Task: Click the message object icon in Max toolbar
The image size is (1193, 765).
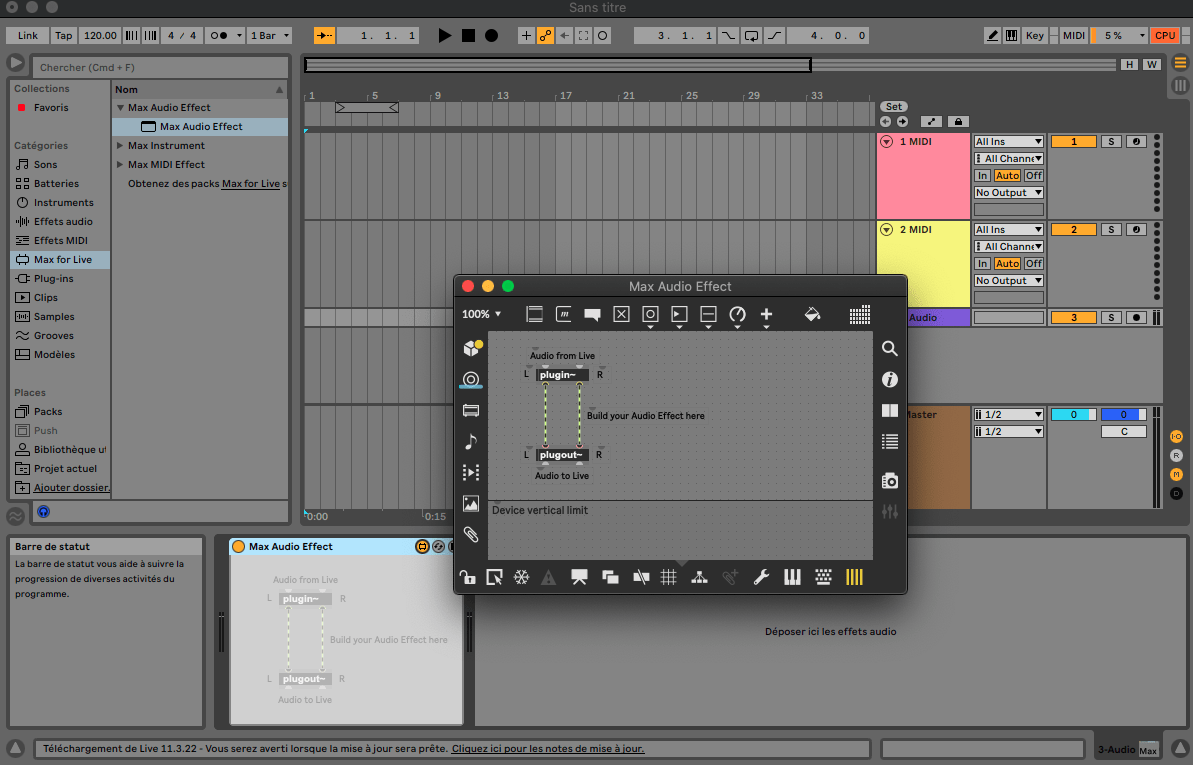Action: point(564,314)
